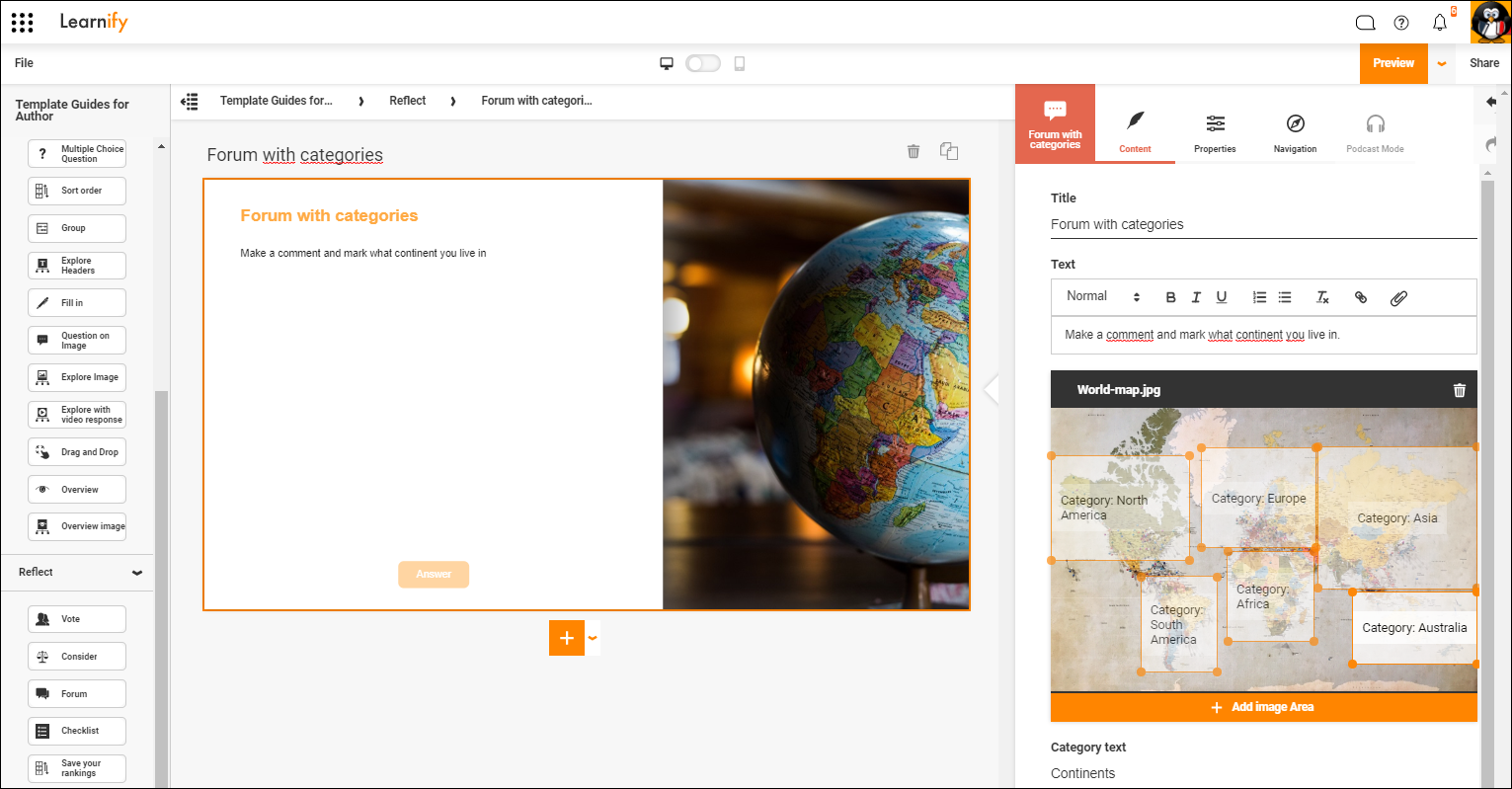
Task: Select the Multiple Choice Question template
Action: [x=77, y=154]
